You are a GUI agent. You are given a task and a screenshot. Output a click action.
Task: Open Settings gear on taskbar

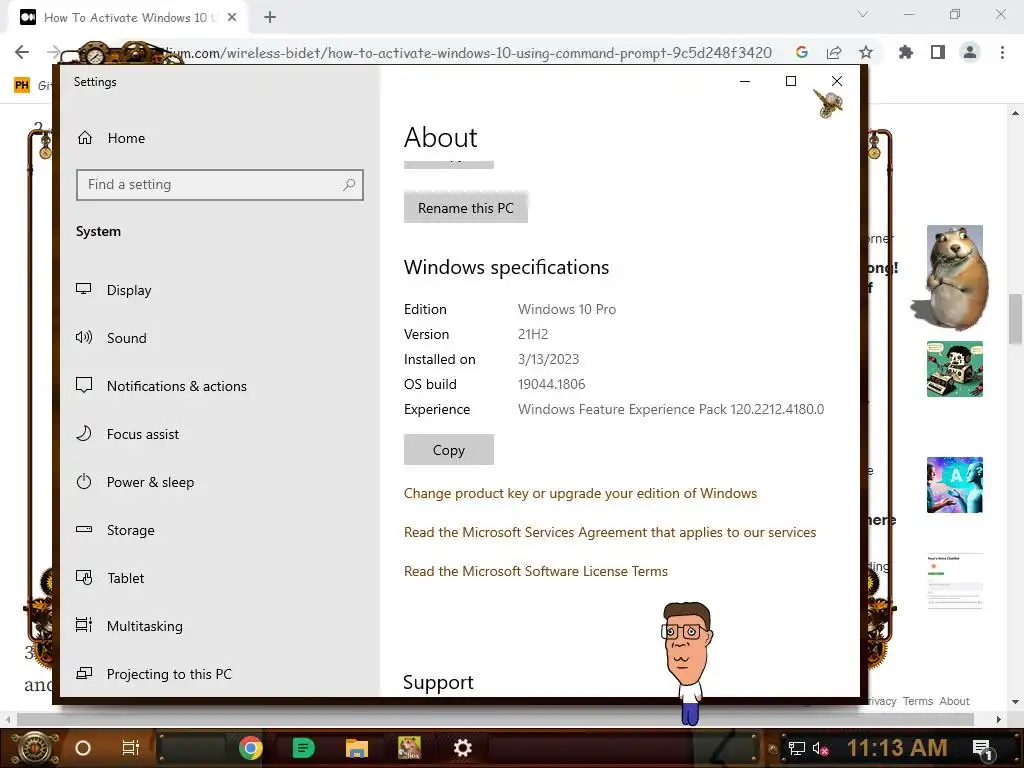point(462,748)
